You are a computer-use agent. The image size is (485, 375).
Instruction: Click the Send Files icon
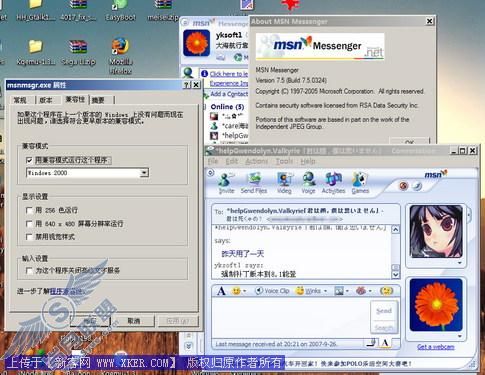(x=254, y=183)
